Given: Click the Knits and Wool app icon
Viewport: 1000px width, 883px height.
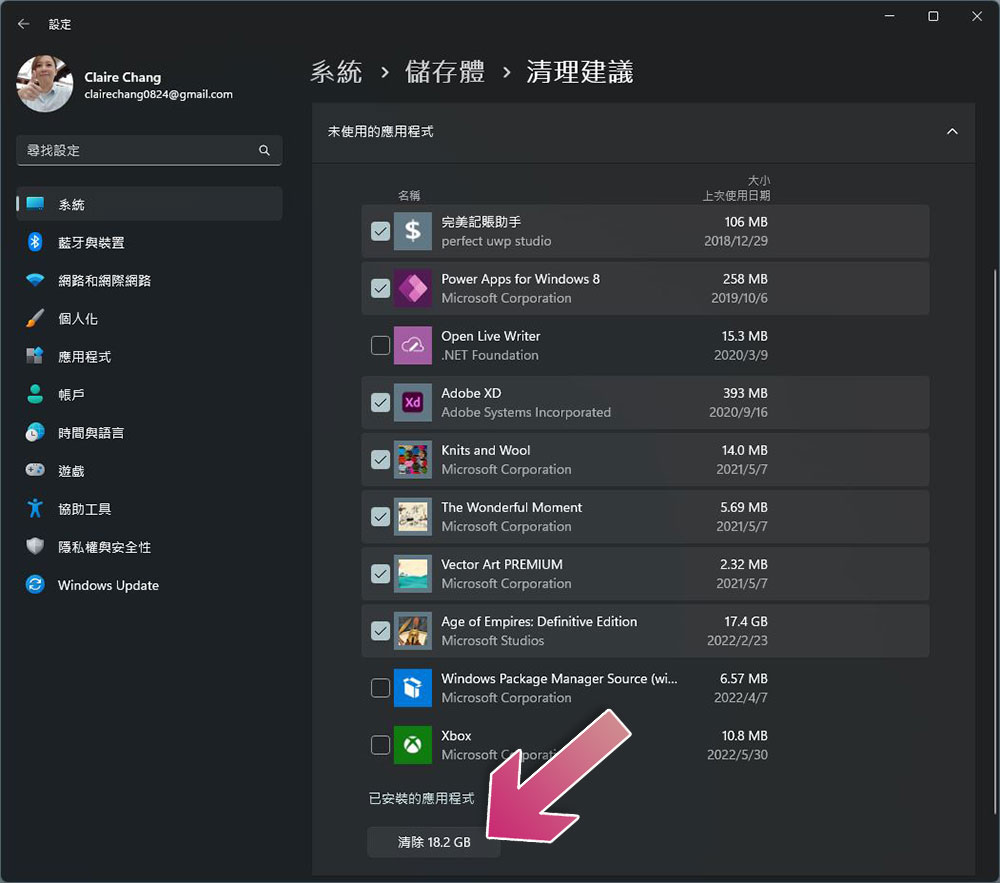Looking at the screenshot, I should tap(413, 460).
